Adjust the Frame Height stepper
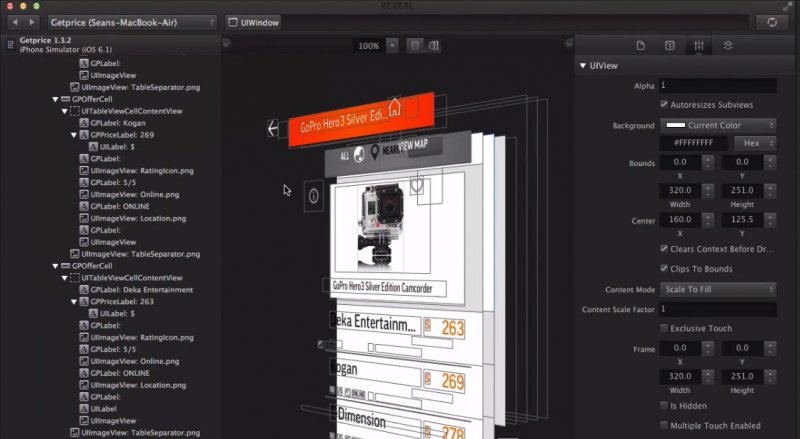Image resolution: width=800 pixels, height=439 pixels. (770, 376)
